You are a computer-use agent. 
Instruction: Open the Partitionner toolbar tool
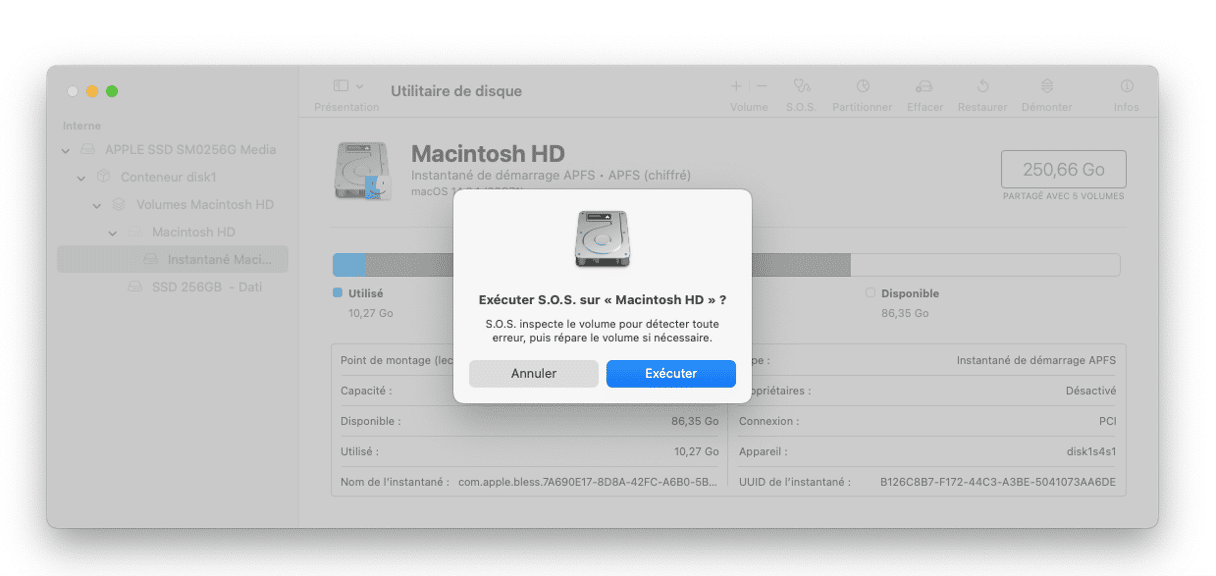[862, 87]
